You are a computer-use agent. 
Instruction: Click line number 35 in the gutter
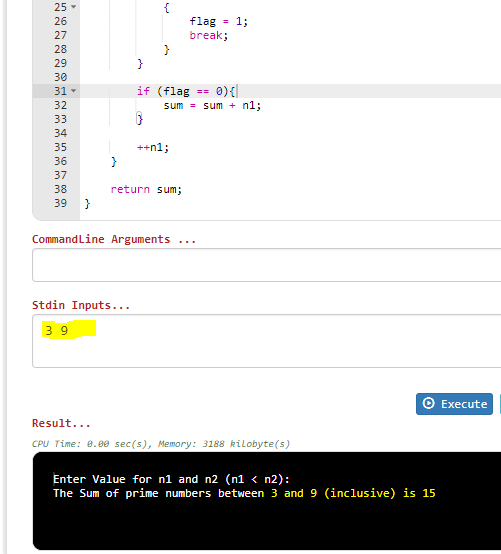(x=60, y=147)
